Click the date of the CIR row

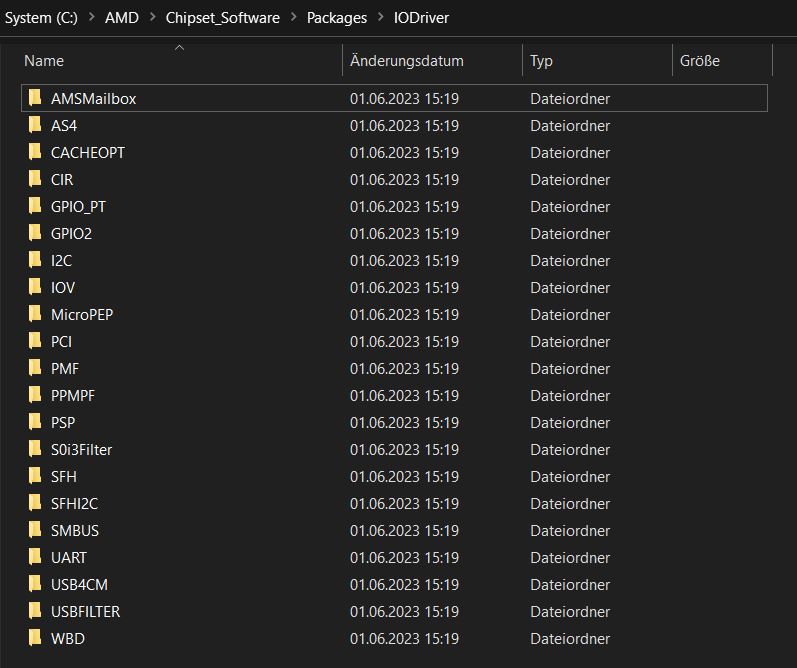point(404,179)
